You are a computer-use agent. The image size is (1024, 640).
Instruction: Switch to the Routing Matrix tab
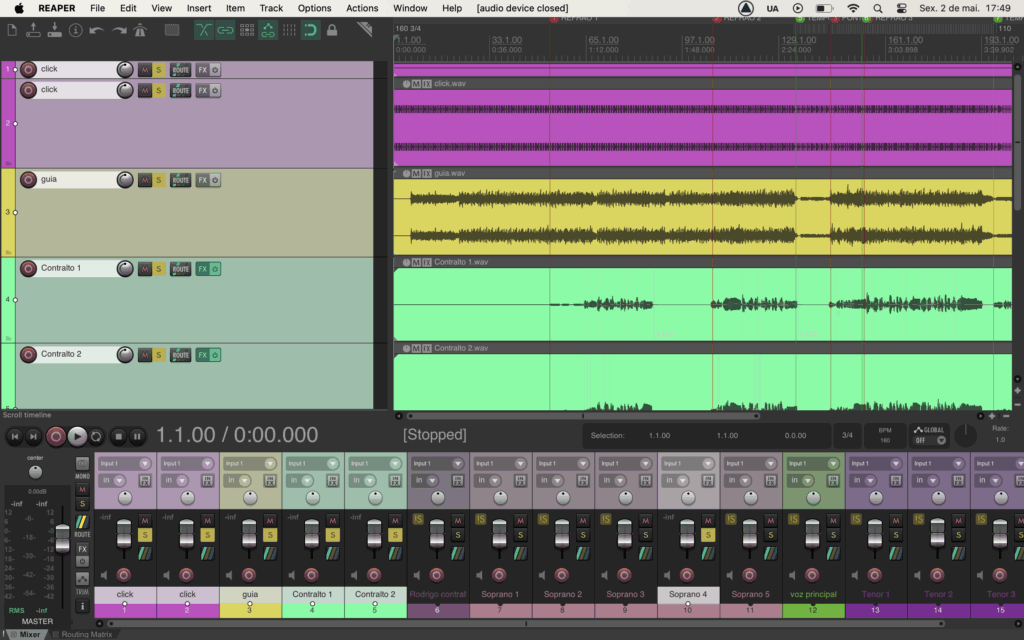[x=85, y=634]
